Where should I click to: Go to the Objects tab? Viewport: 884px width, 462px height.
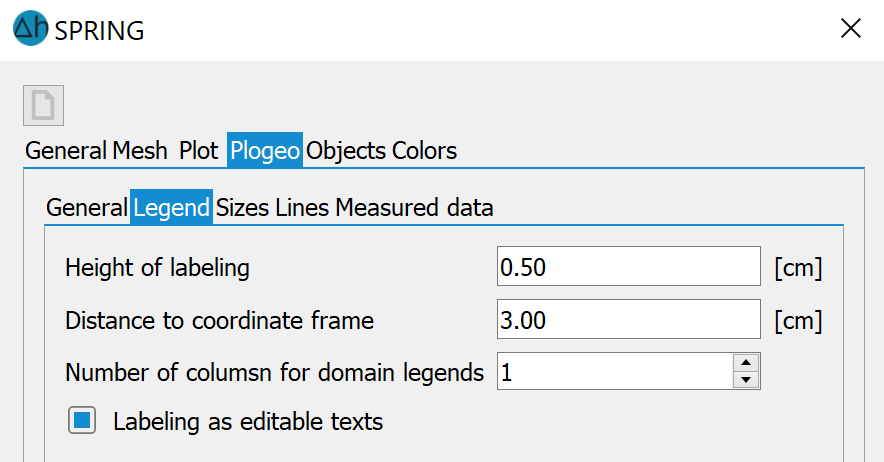pyautogui.click(x=346, y=151)
